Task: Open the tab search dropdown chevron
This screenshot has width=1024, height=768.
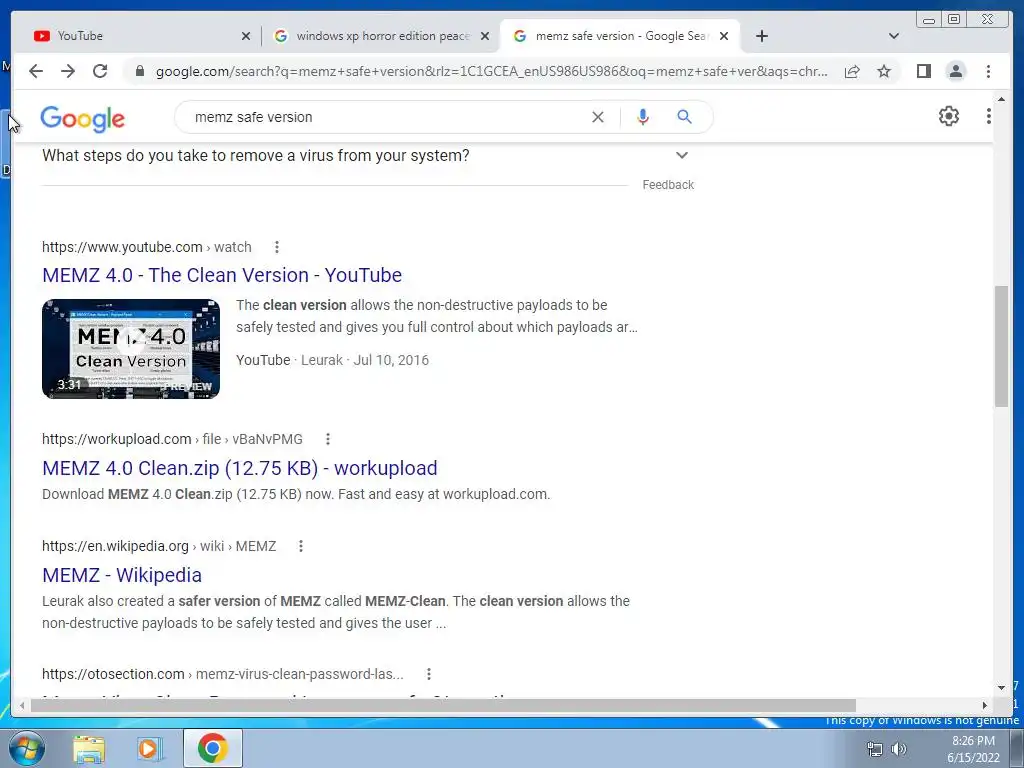Action: click(894, 36)
